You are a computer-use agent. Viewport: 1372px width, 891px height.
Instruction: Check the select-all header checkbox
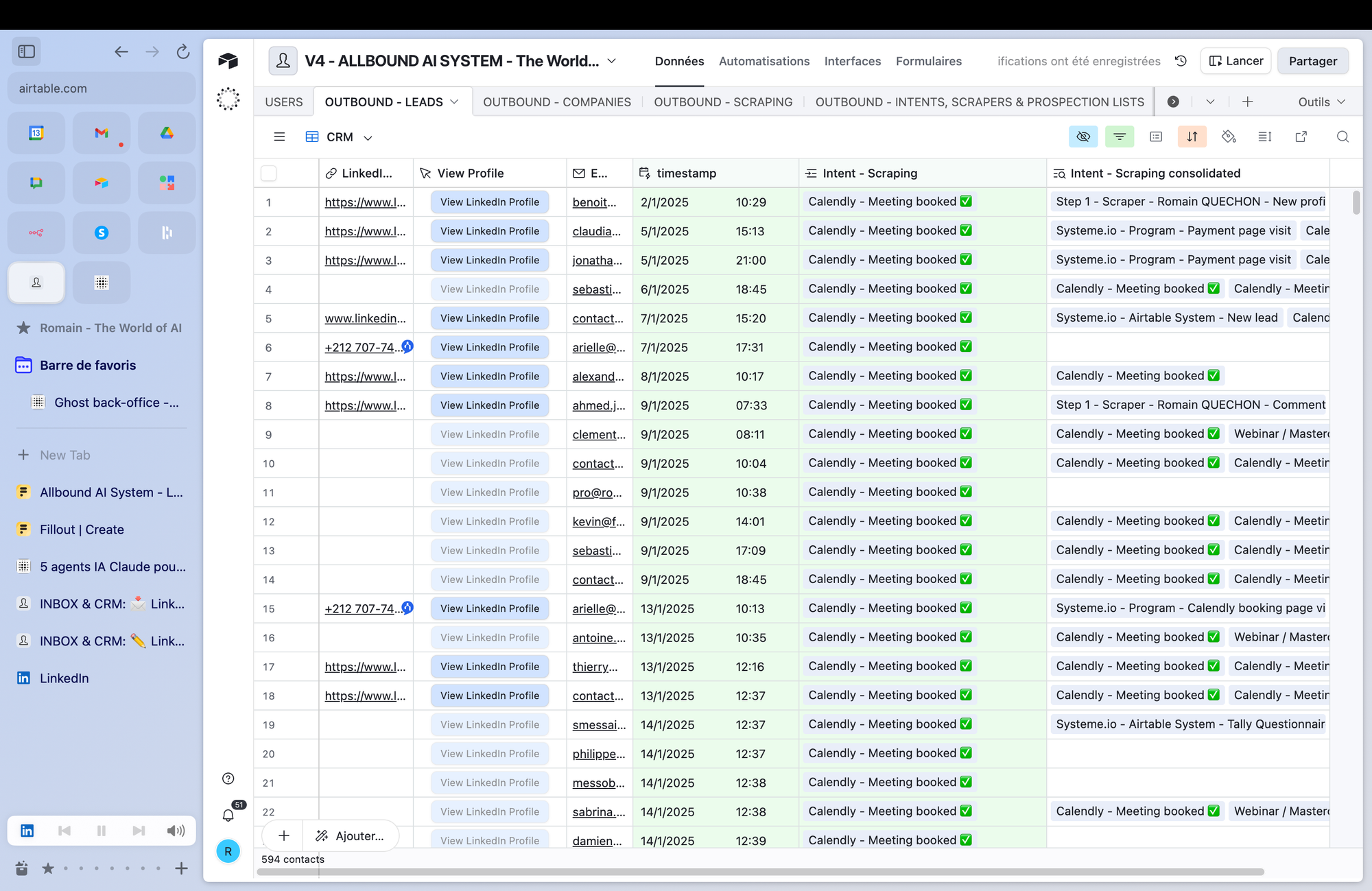point(269,174)
